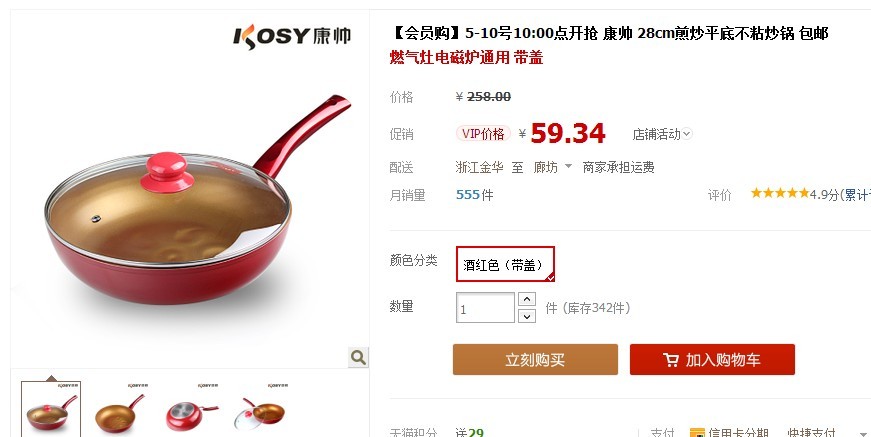This screenshot has height=437, width=871.
Task: Click the 加入购物车 button
Action: point(712,359)
